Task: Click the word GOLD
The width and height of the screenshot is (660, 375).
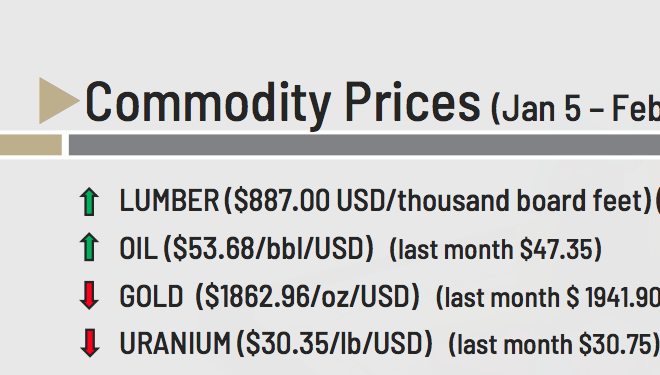Action: (151, 296)
